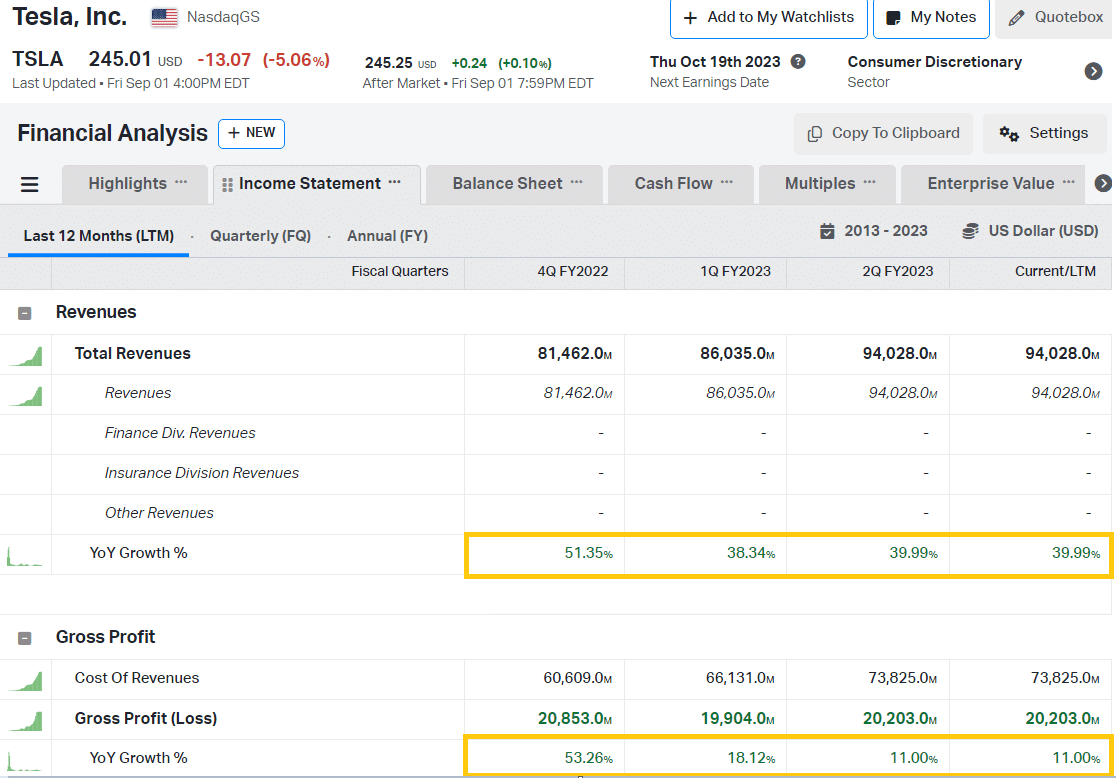The height and width of the screenshot is (778, 1116).
Task: Click the 18.12% gross profit growth value
Action: 751,758
